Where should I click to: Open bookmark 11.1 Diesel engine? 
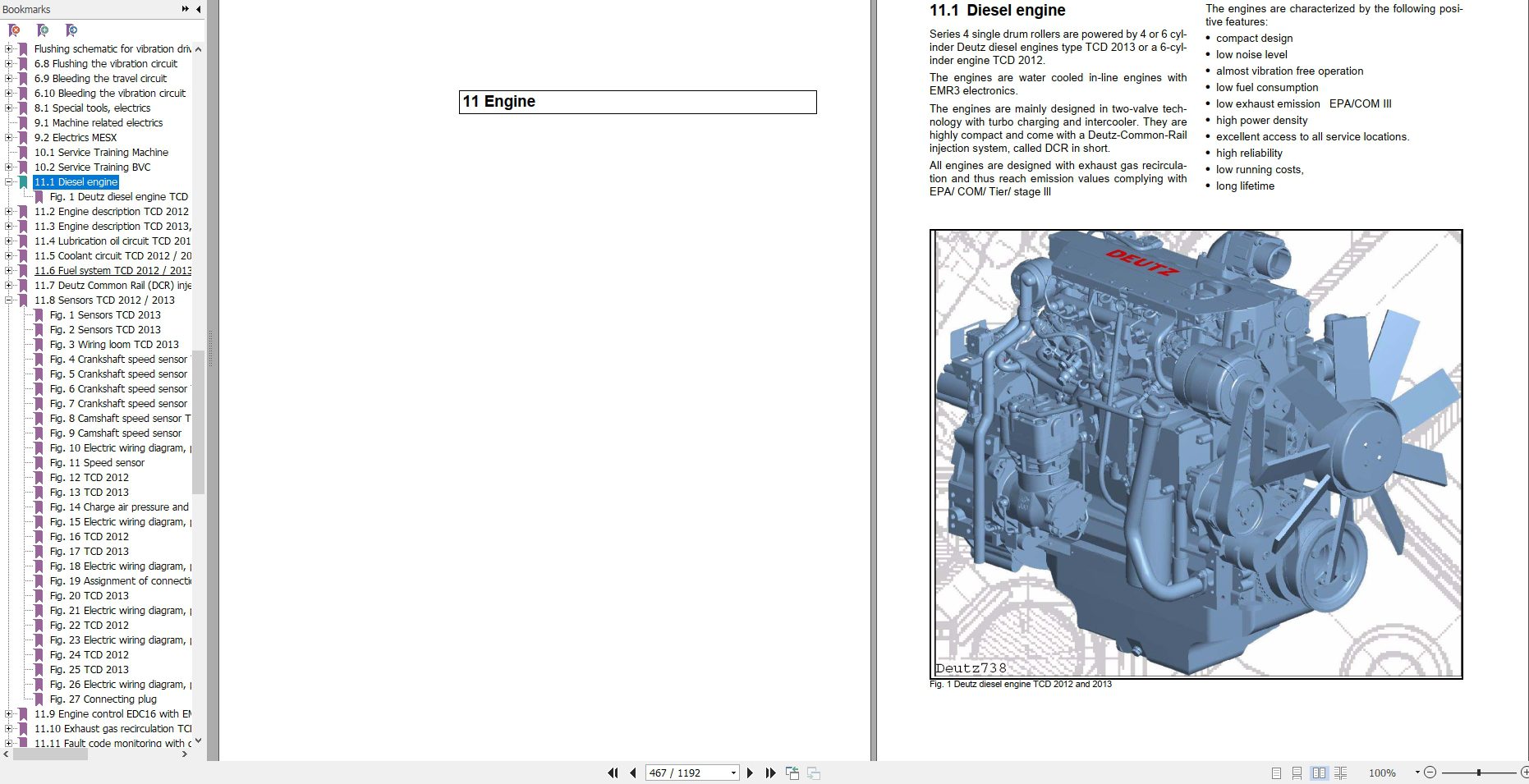(76, 182)
